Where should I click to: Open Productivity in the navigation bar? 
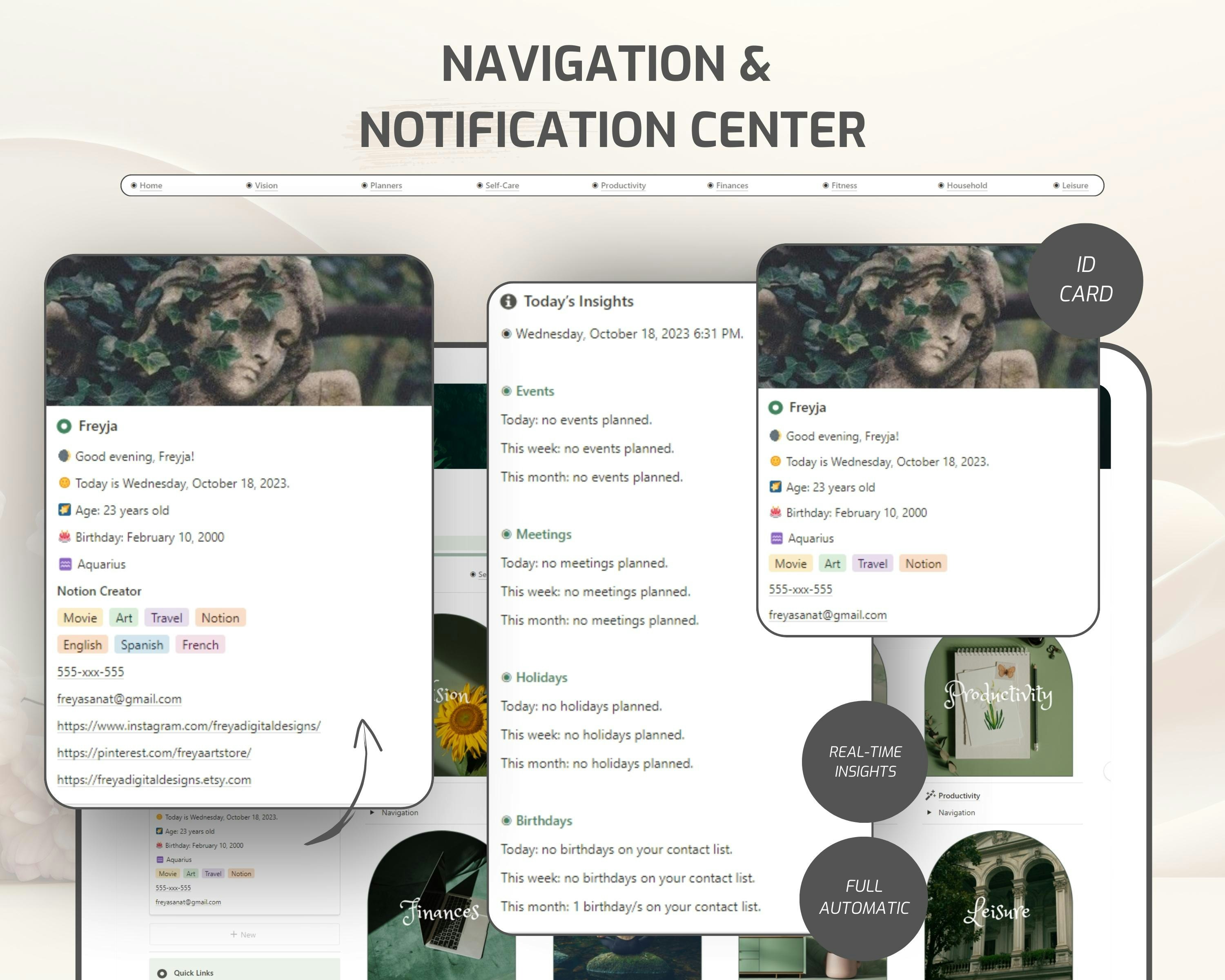(623, 185)
